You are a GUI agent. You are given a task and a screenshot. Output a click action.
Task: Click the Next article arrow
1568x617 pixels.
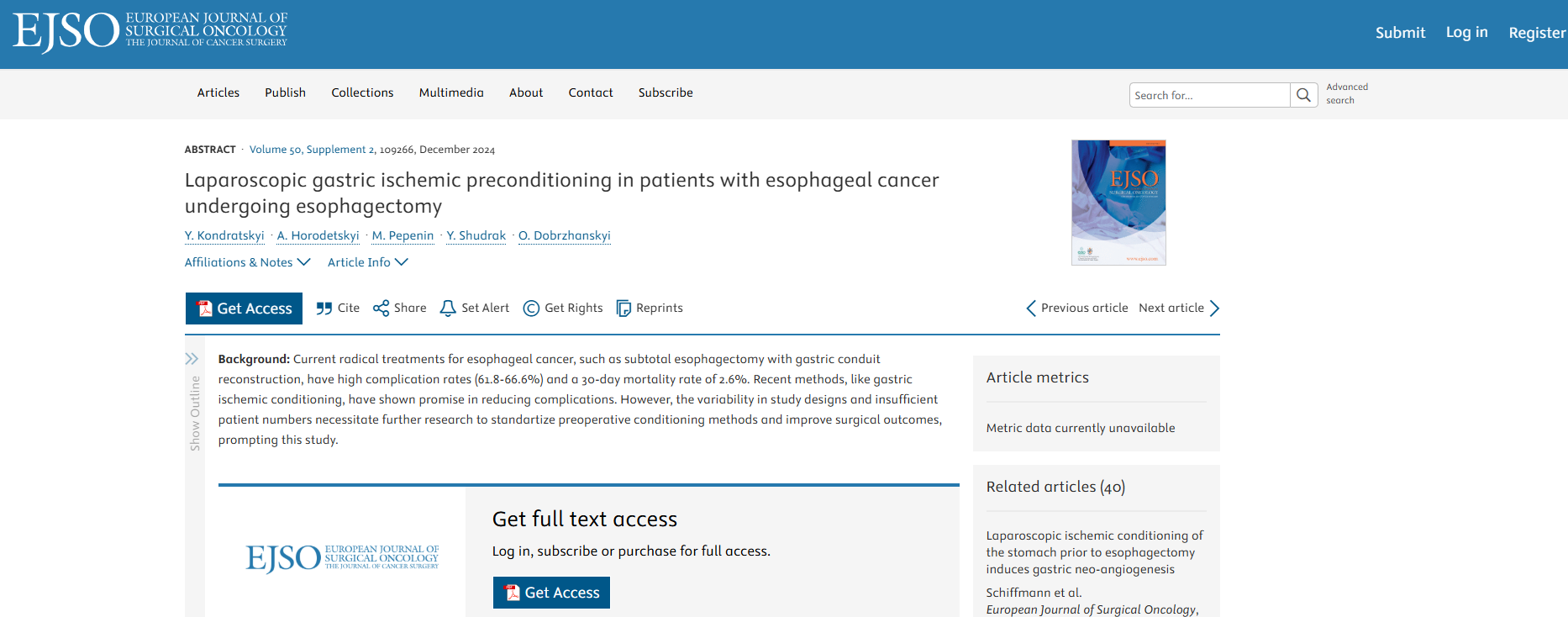[x=1214, y=308]
